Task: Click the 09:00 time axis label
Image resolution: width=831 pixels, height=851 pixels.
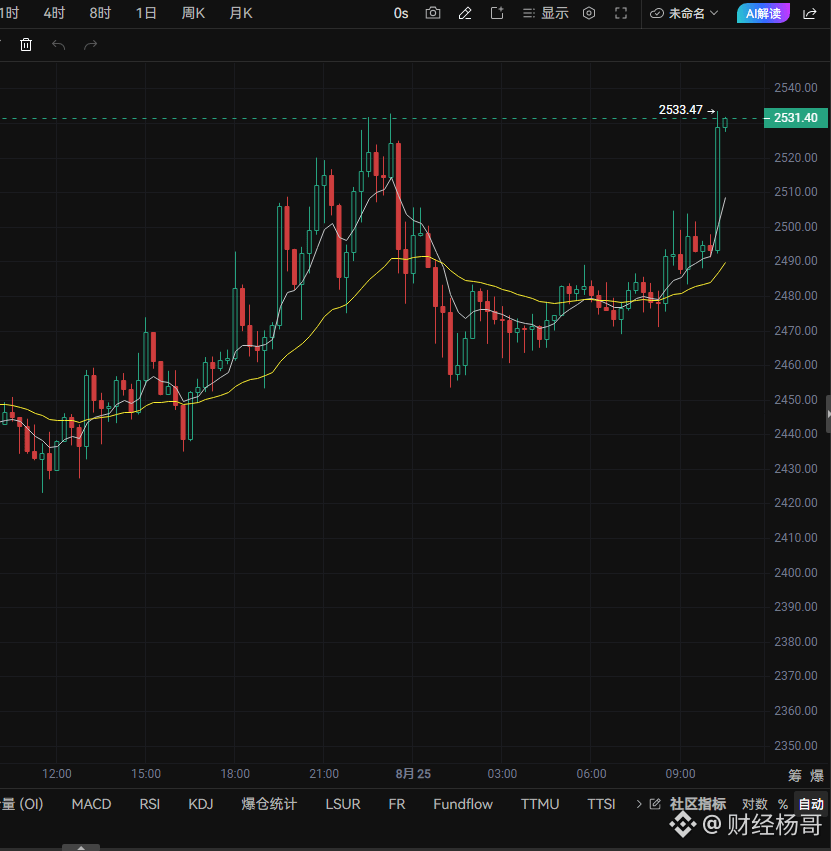Action: coord(680,773)
